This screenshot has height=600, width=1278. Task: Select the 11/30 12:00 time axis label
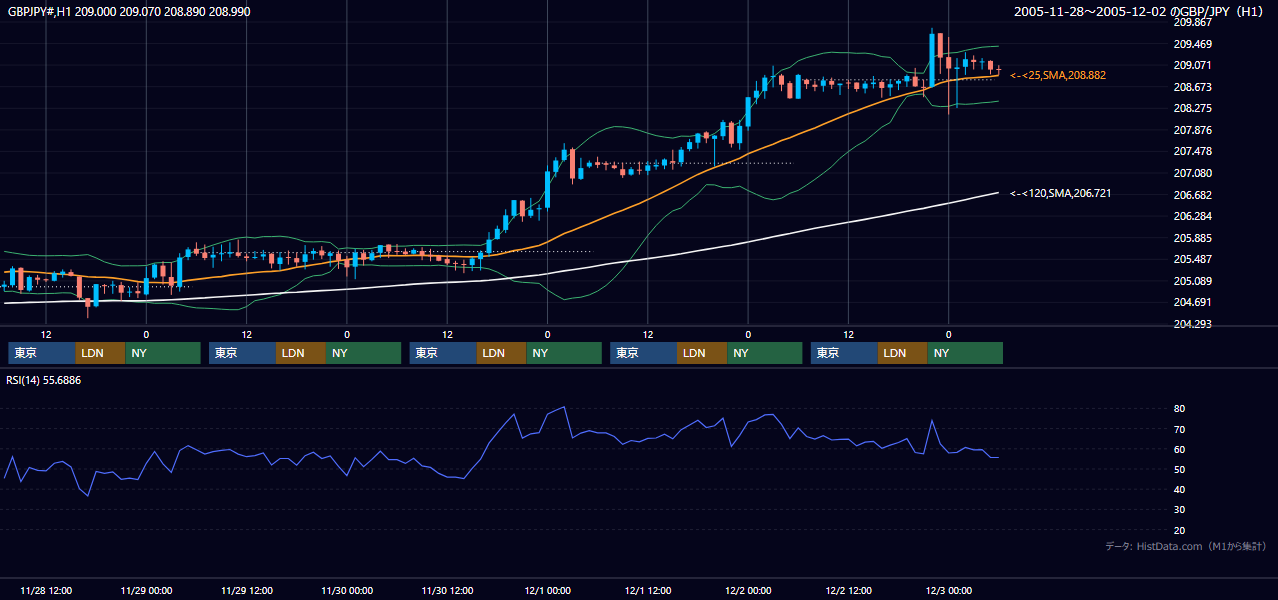click(x=448, y=590)
